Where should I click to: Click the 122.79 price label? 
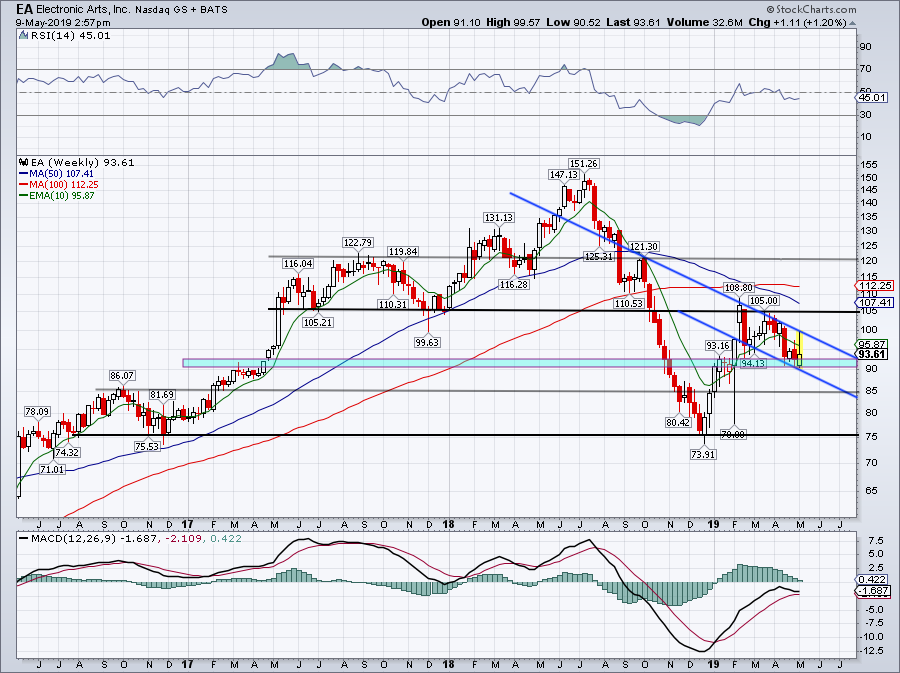click(358, 243)
